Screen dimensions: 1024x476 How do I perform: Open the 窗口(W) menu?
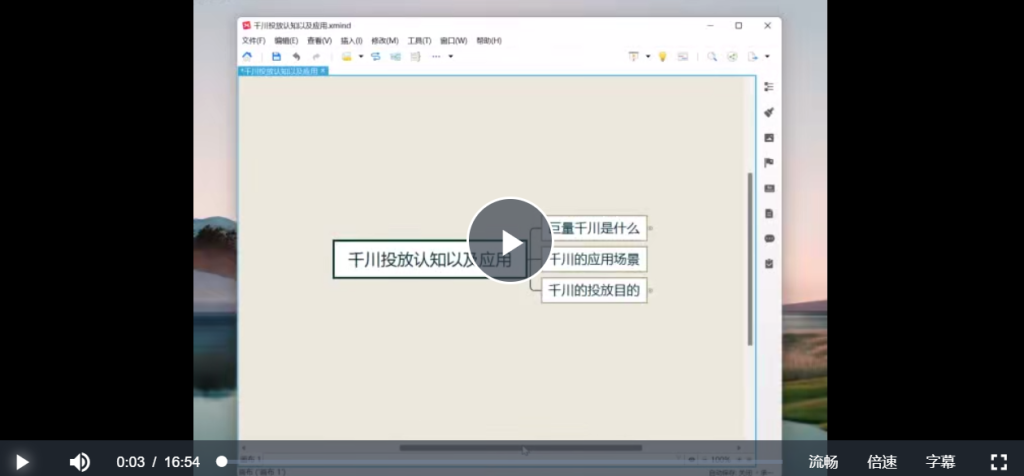click(453, 40)
